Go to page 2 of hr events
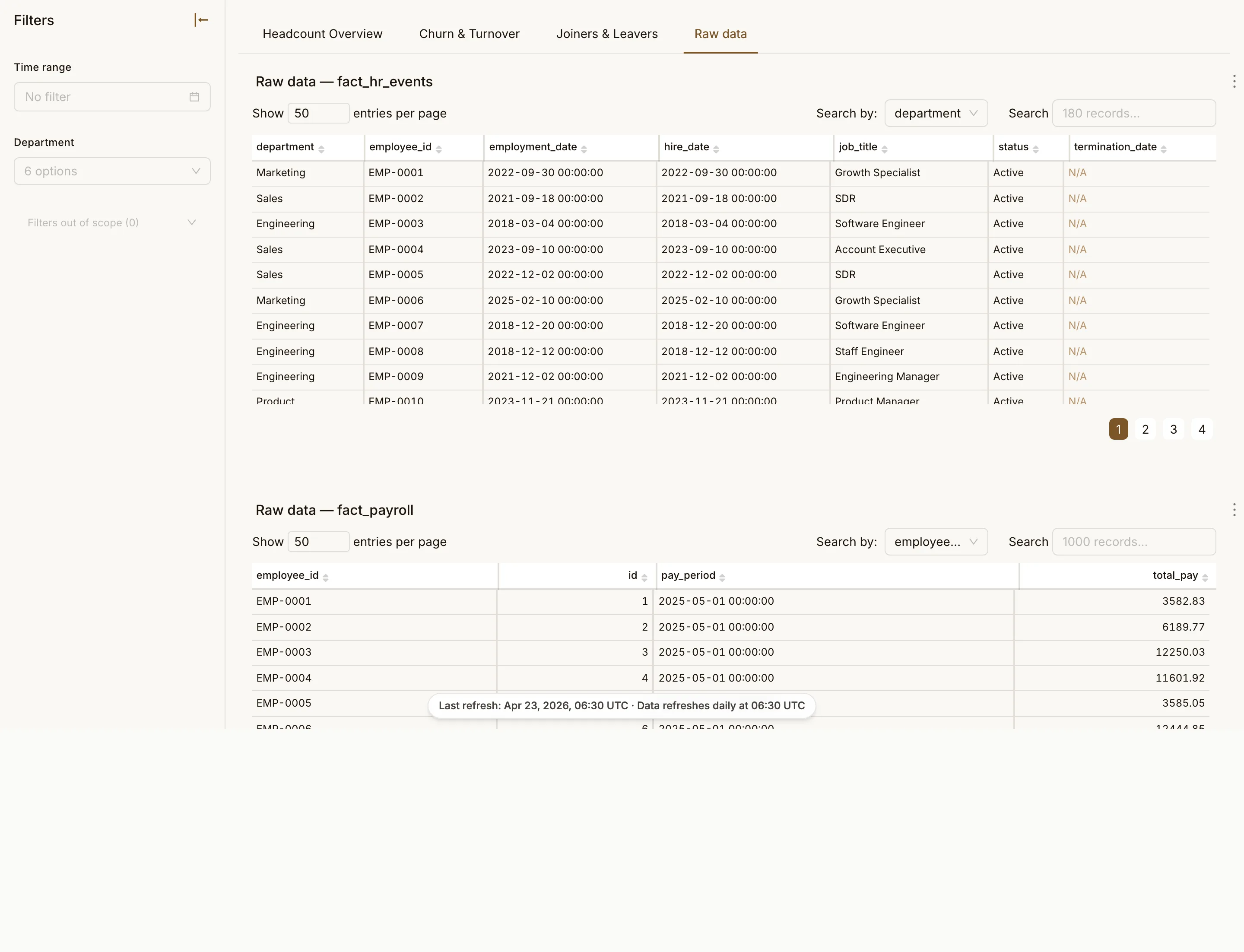The image size is (1244, 952). point(1146,429)
